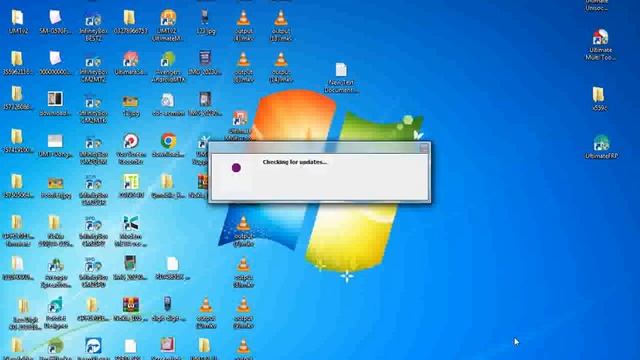This screenshot has width=640, height=360.
Task: Click the purple progress dot in dialog
Action: [x=236, y=167]
